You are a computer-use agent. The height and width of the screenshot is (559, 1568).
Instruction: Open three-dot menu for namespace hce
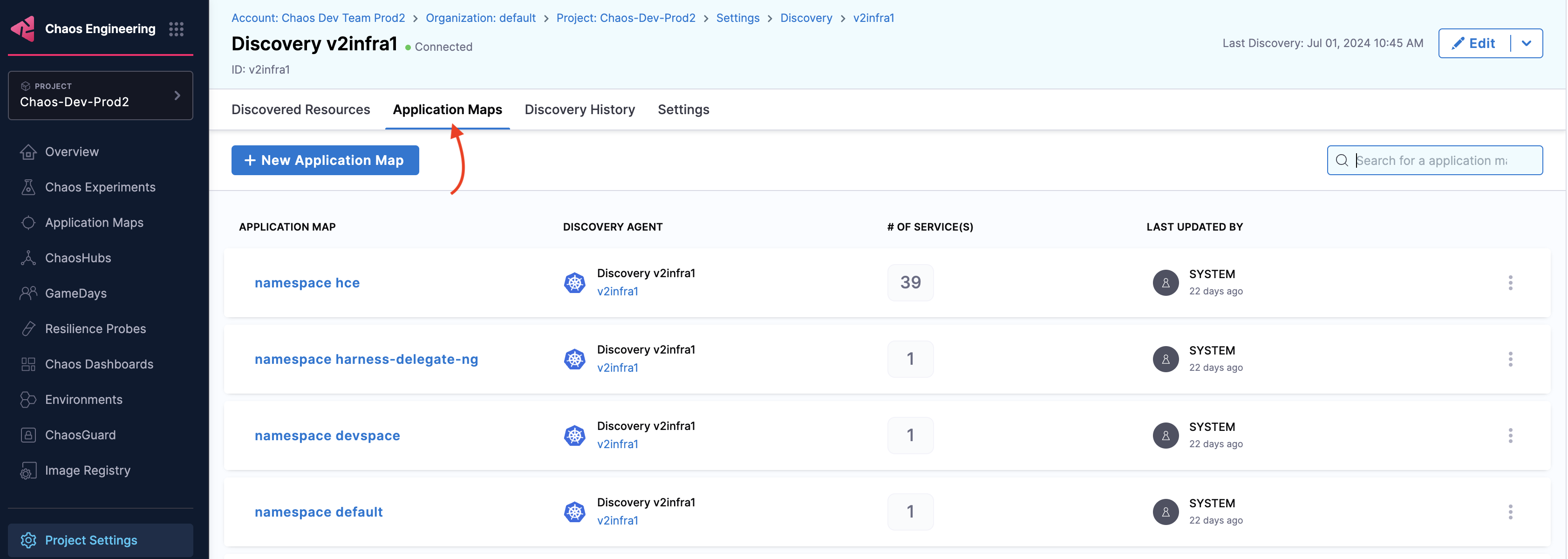(1510, 283)
